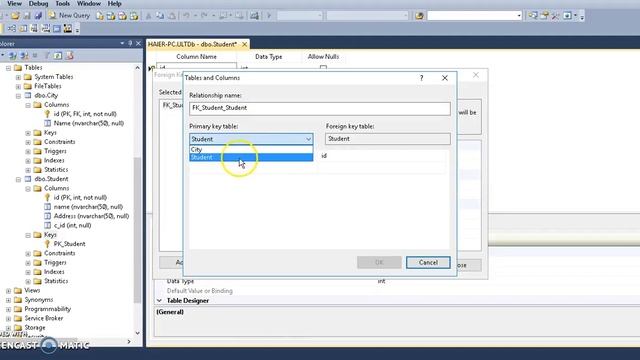The height and width of the screenshot is (360, 640).
Task: Switch to the dbo.Student designer tab
Action: pos(192,44)
